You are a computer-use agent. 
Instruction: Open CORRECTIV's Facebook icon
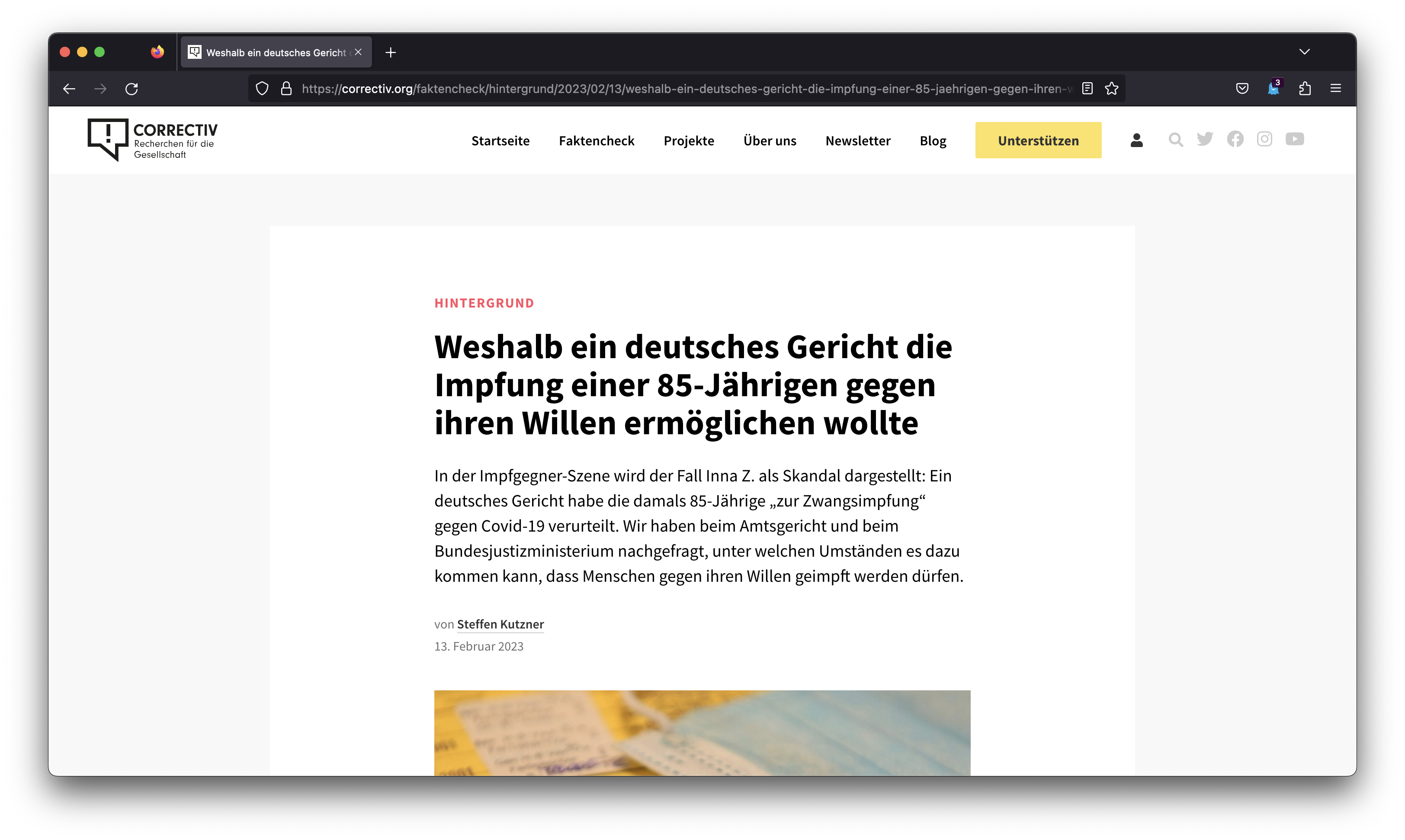[1235, 139]
